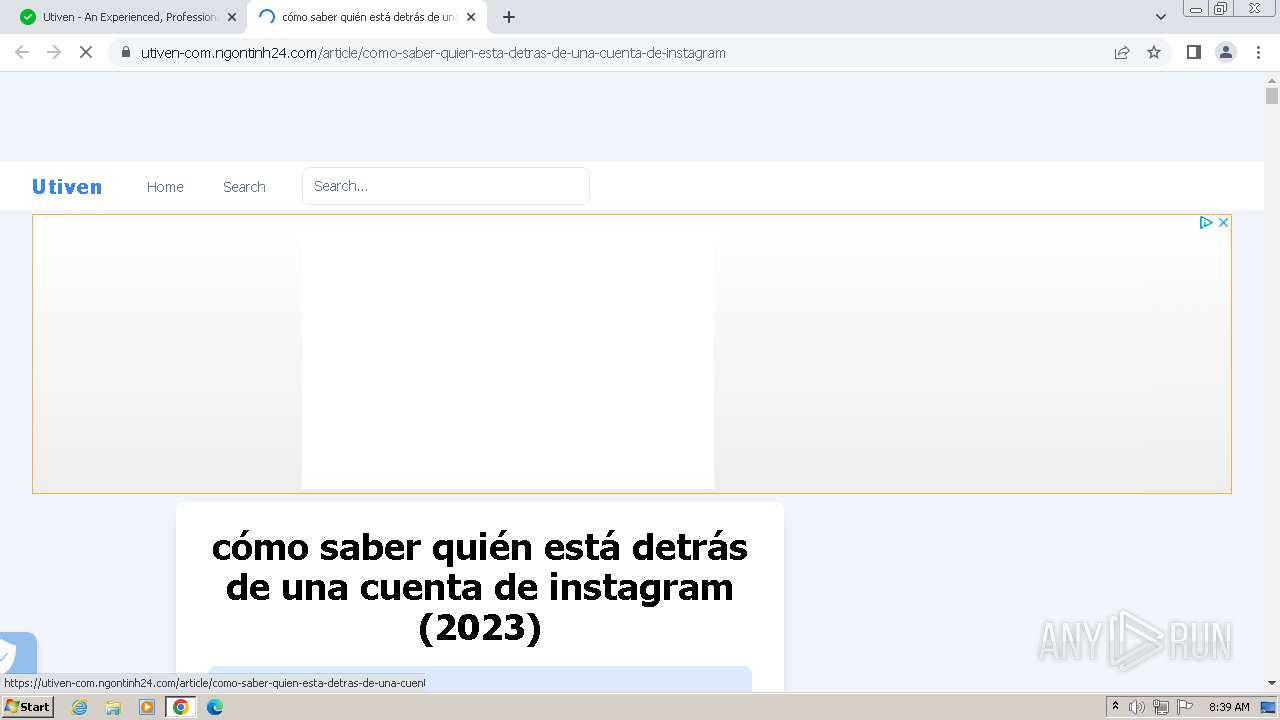
Task: Click the vertical scrollbar thumb
Action: pyautogui.click(x=1272, y=96)
